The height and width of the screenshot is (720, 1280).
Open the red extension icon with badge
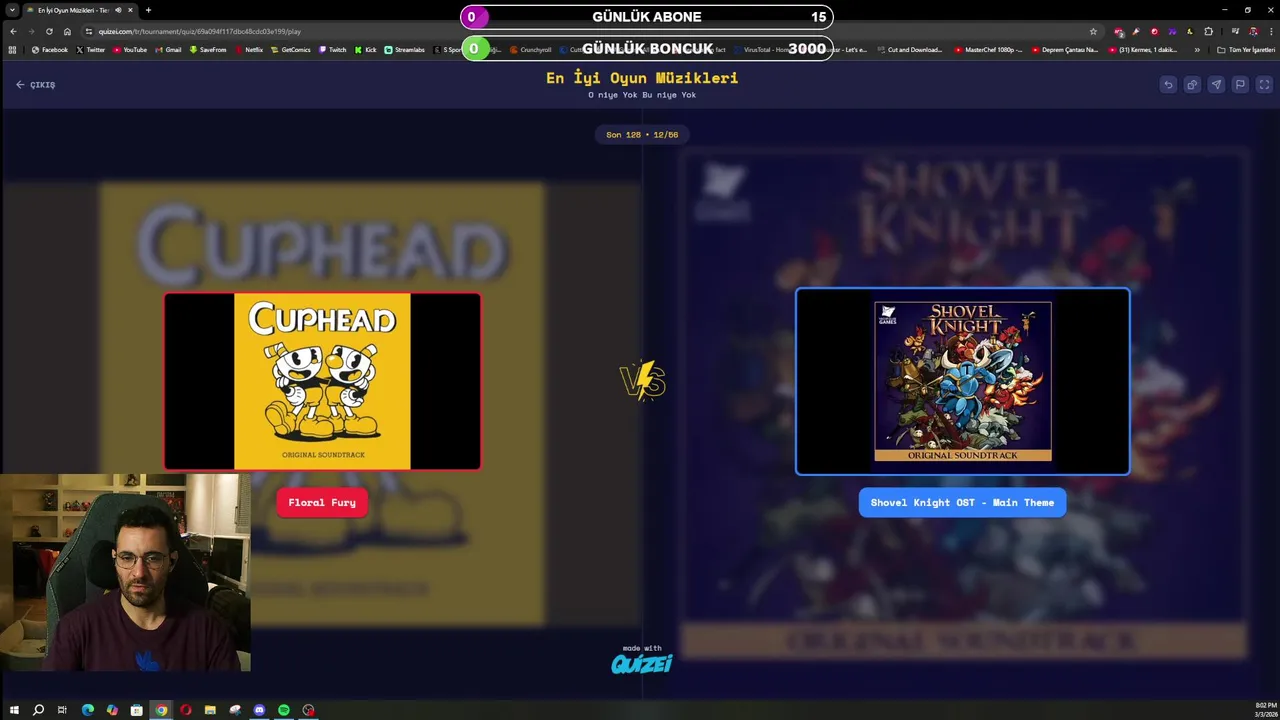1118,31
